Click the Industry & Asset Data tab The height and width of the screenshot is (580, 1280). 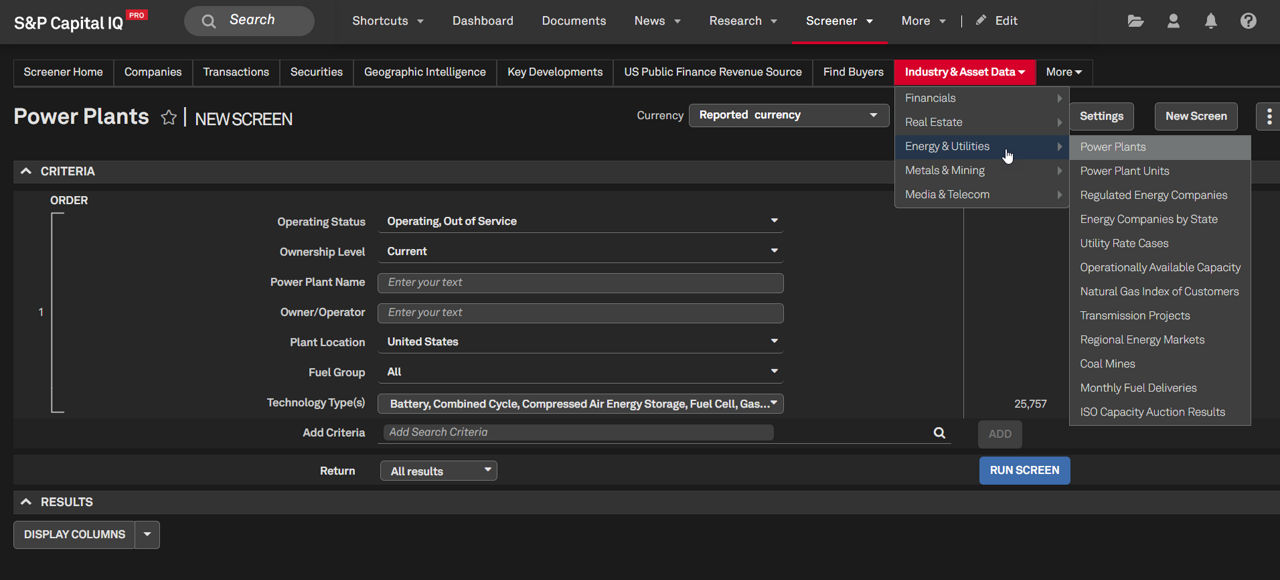click(965, 72)
